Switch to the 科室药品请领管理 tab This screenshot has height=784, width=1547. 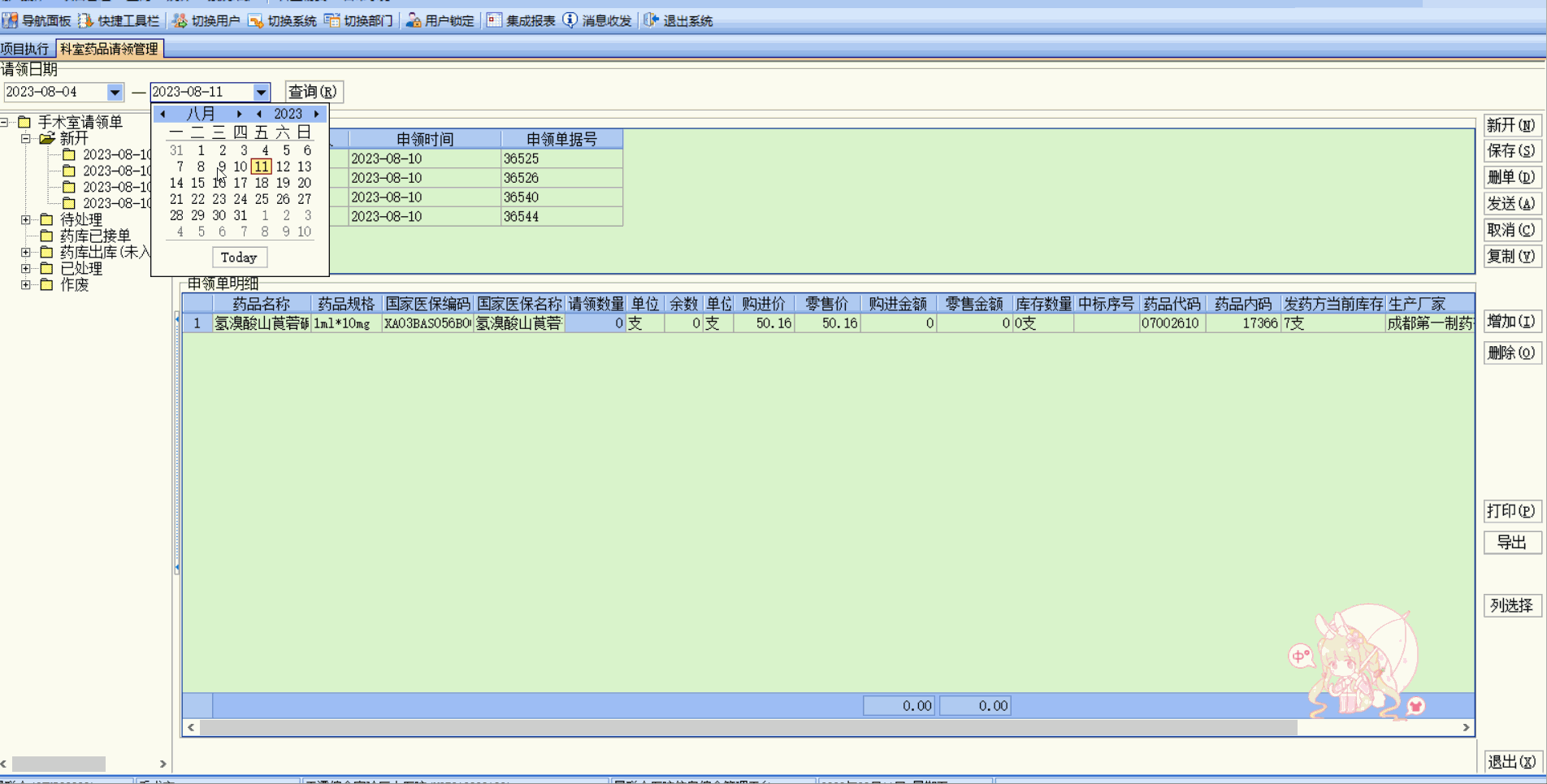[109, 49]
